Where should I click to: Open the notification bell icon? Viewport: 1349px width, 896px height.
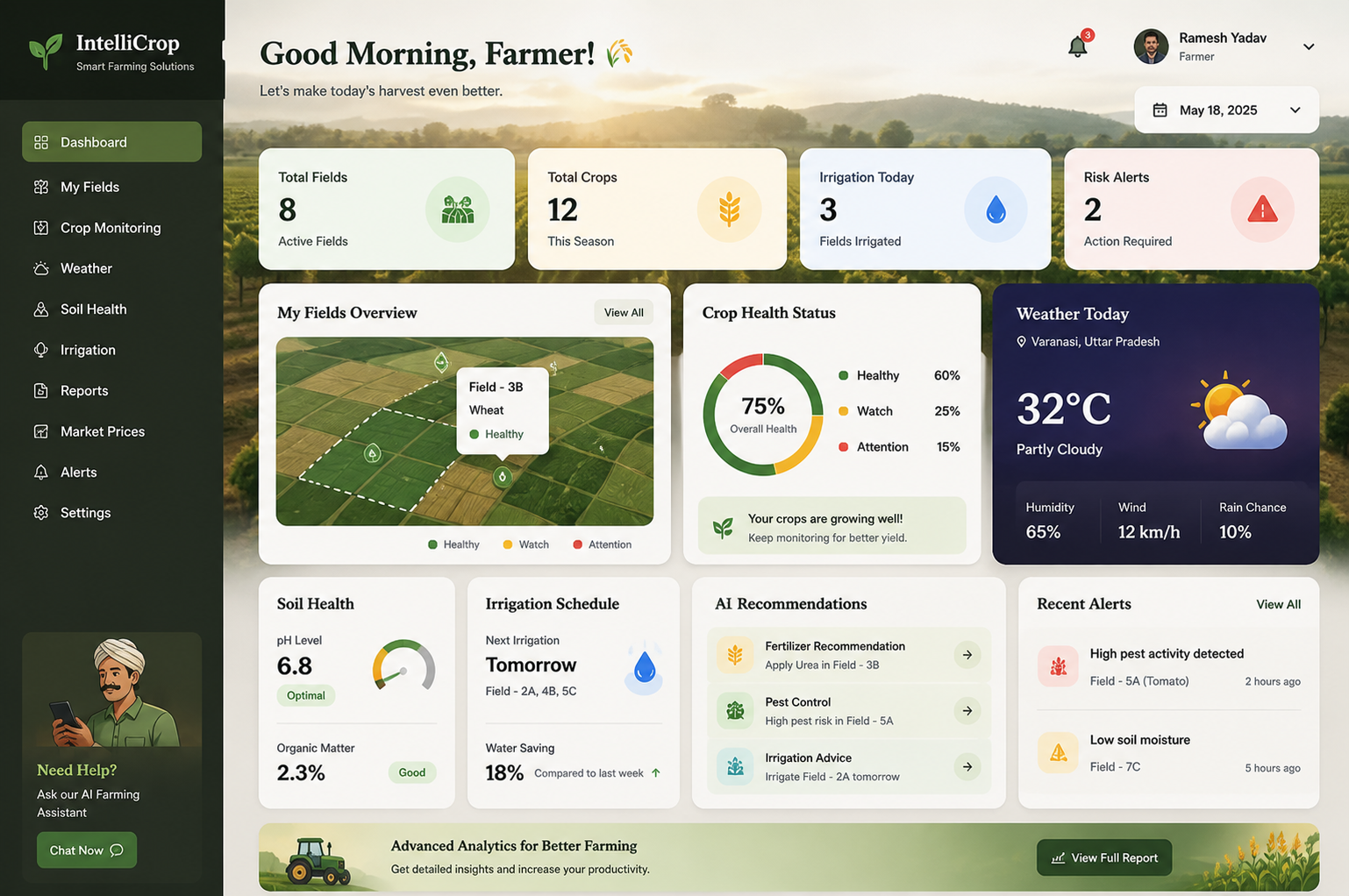1078,46
